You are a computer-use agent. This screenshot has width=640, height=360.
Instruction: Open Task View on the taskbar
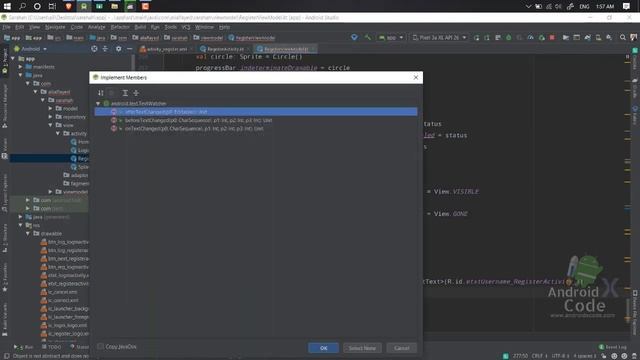[x=52, y=6]
